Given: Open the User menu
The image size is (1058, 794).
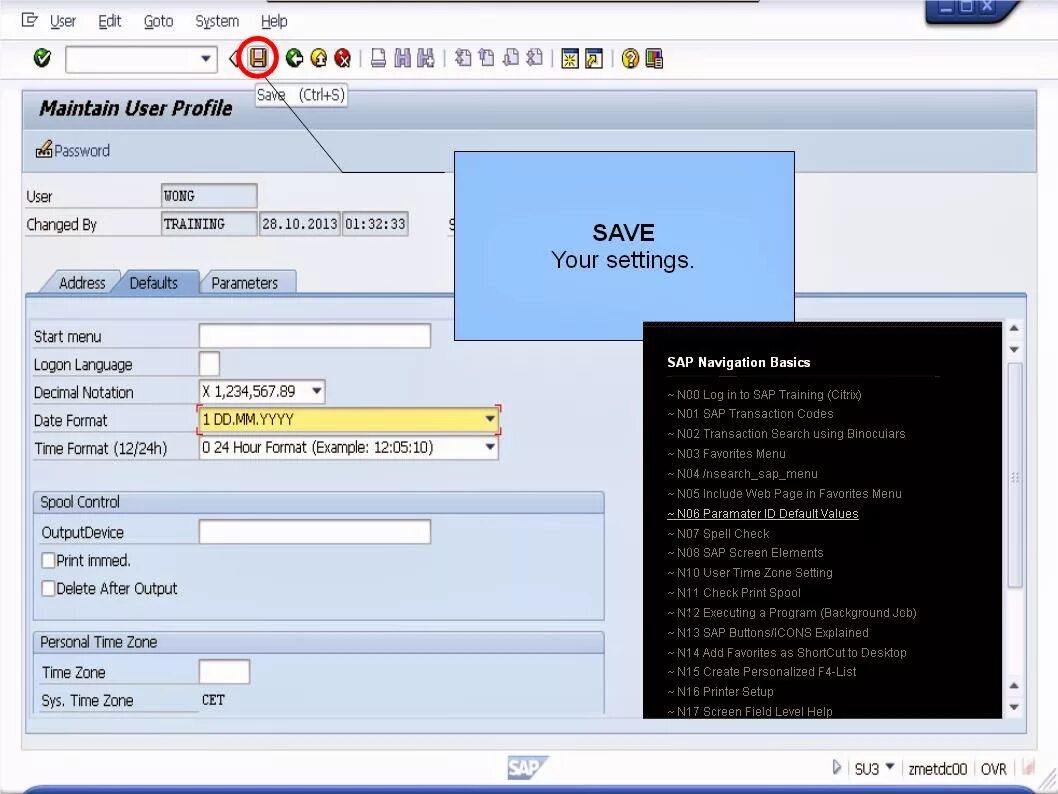Looking at the screenshot, I should tap(63, 21).
